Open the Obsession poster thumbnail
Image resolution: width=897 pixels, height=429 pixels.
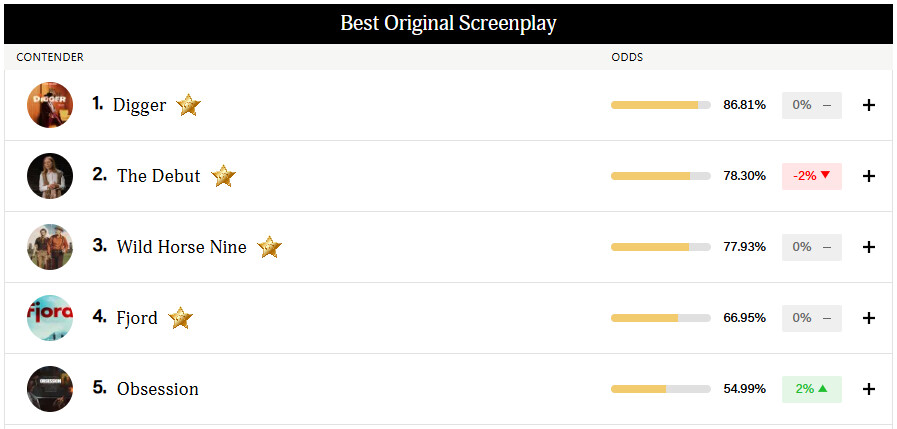click(50, 389)
